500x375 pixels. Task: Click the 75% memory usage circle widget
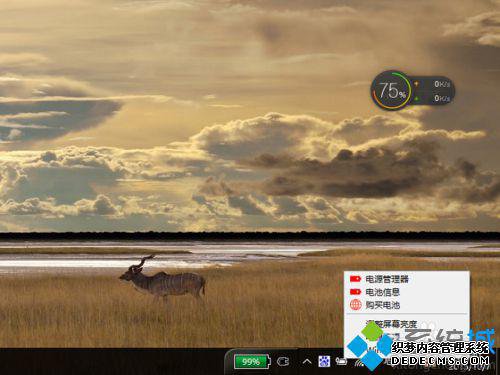[392, 91]
